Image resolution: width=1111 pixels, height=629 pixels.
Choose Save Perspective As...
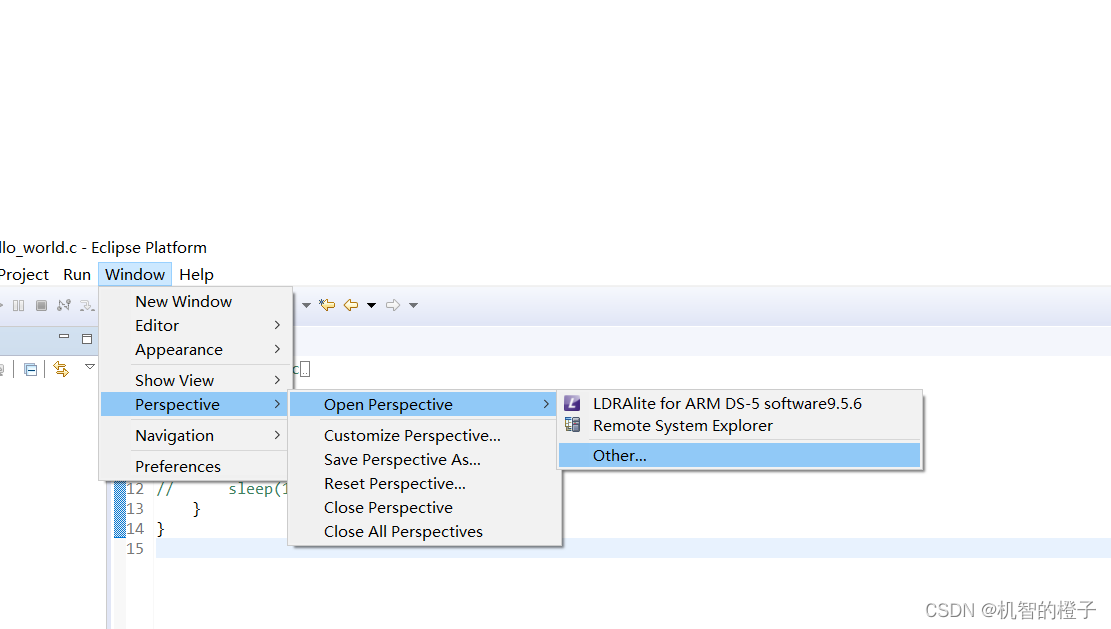click(x=424, y=460)
